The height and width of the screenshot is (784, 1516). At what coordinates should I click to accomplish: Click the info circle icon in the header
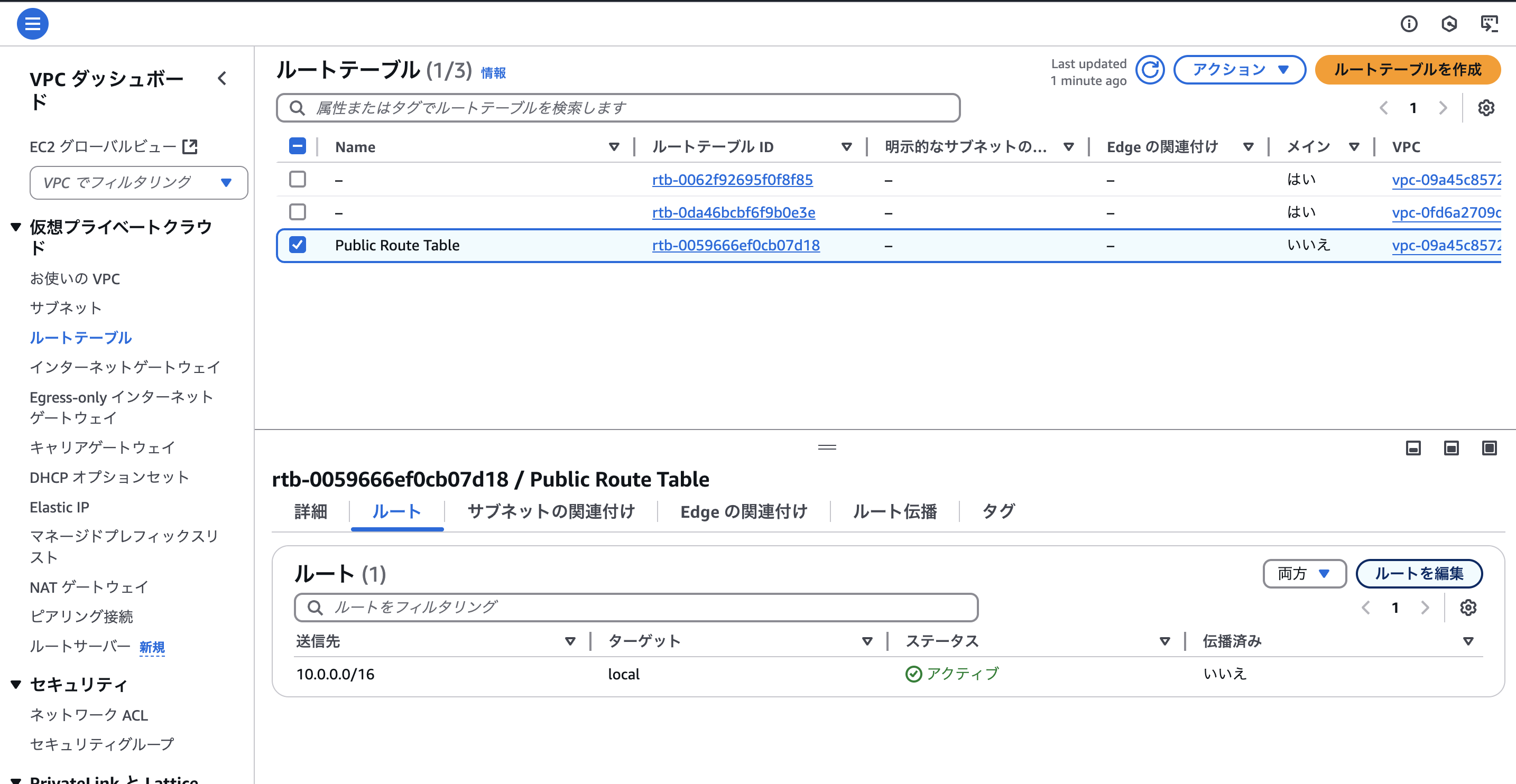click(x=1408, y=24)
